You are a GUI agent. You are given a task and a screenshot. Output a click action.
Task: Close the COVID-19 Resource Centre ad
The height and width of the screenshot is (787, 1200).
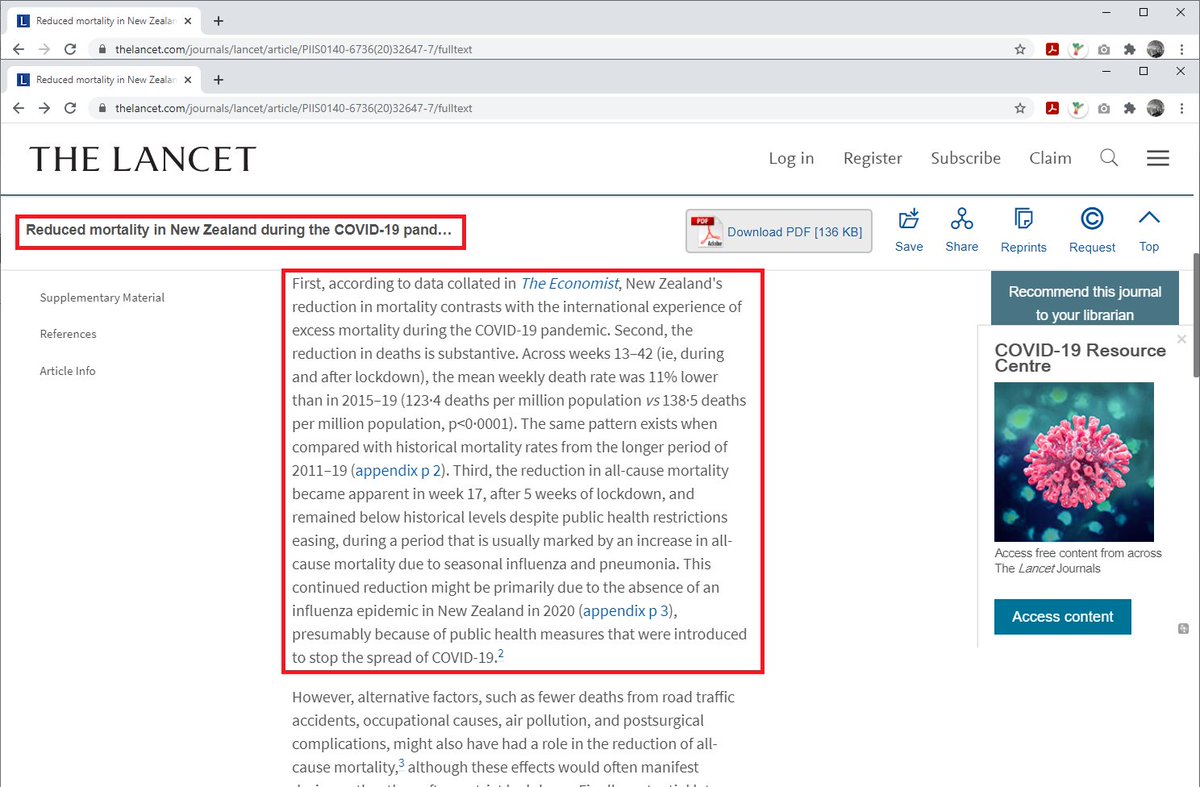click(x=1182, y=339)
